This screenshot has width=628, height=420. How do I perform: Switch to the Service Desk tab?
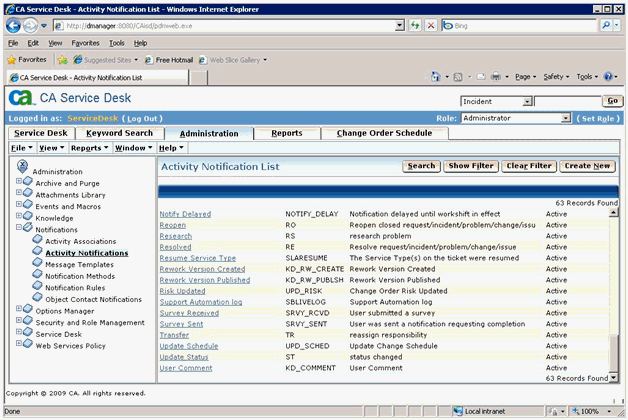coord(41,133)
